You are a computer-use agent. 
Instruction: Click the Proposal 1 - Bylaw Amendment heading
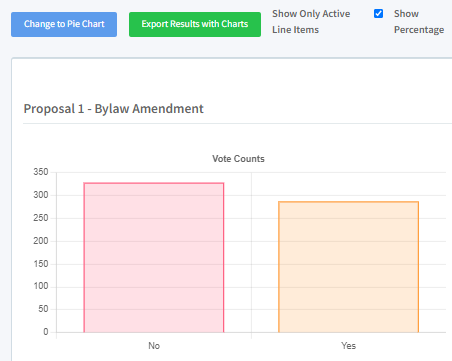pos(113,109)
